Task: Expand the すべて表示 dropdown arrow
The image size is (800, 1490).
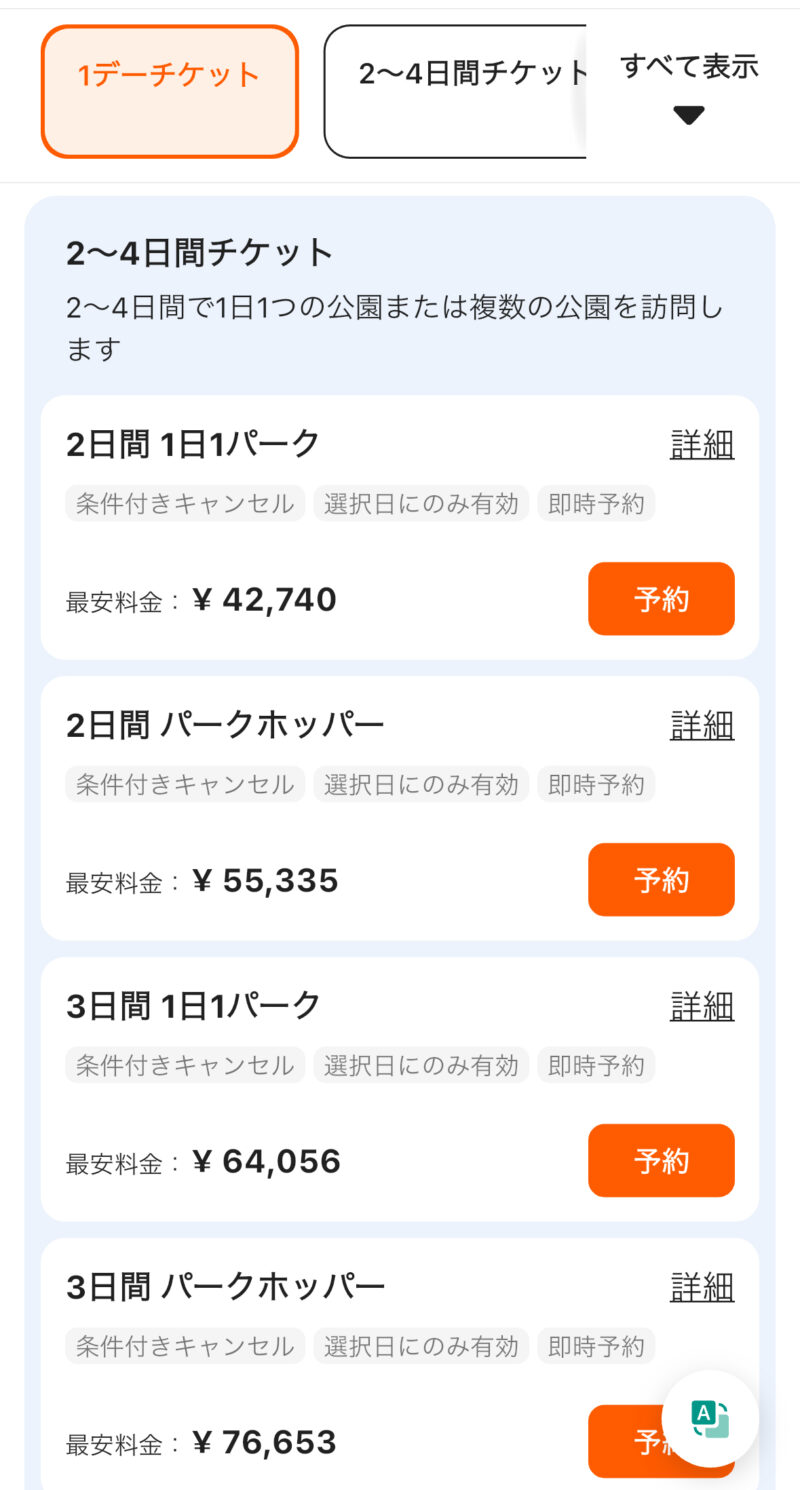Action: 689,115
